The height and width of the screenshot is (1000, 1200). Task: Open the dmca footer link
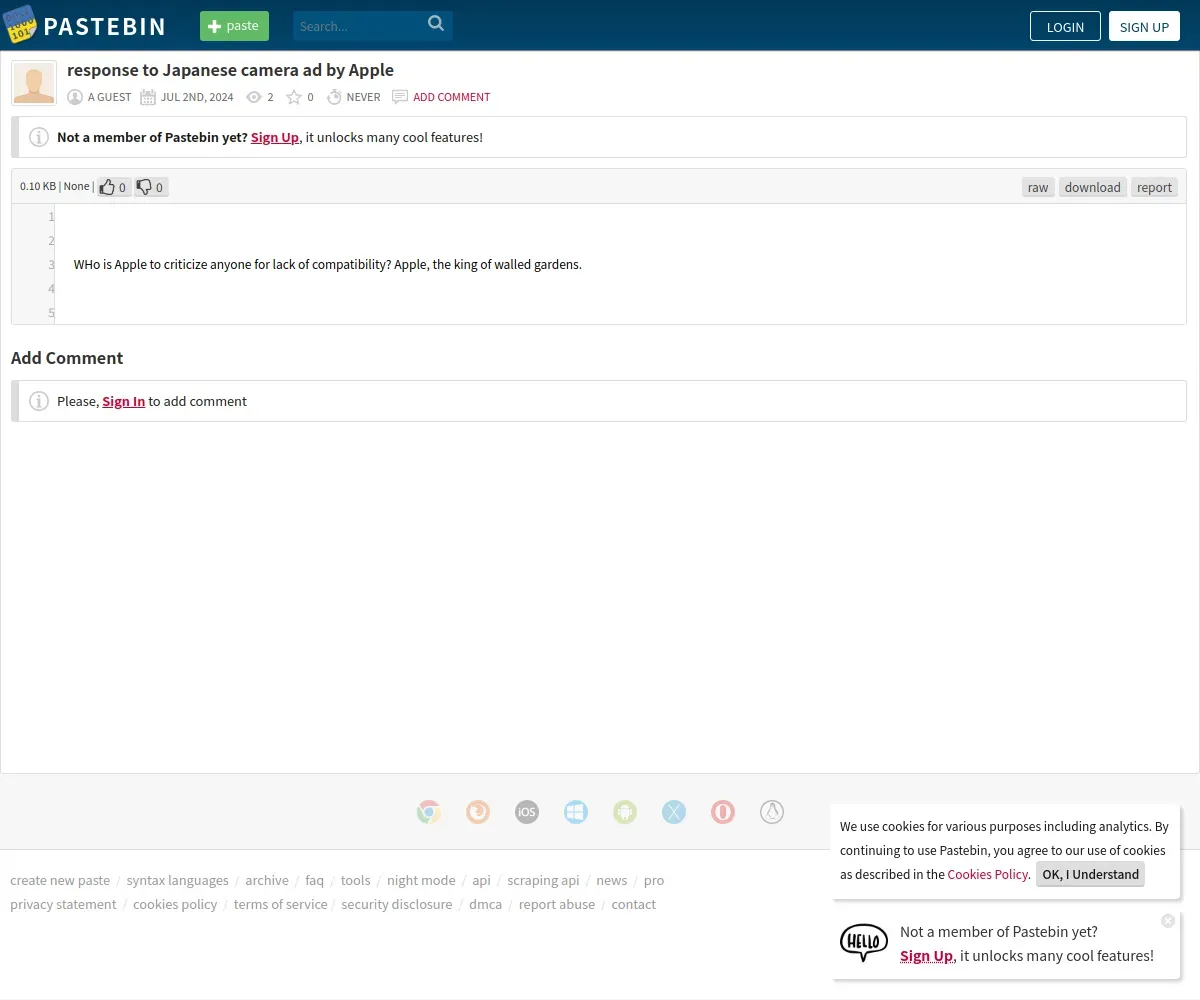coord(486,904)
